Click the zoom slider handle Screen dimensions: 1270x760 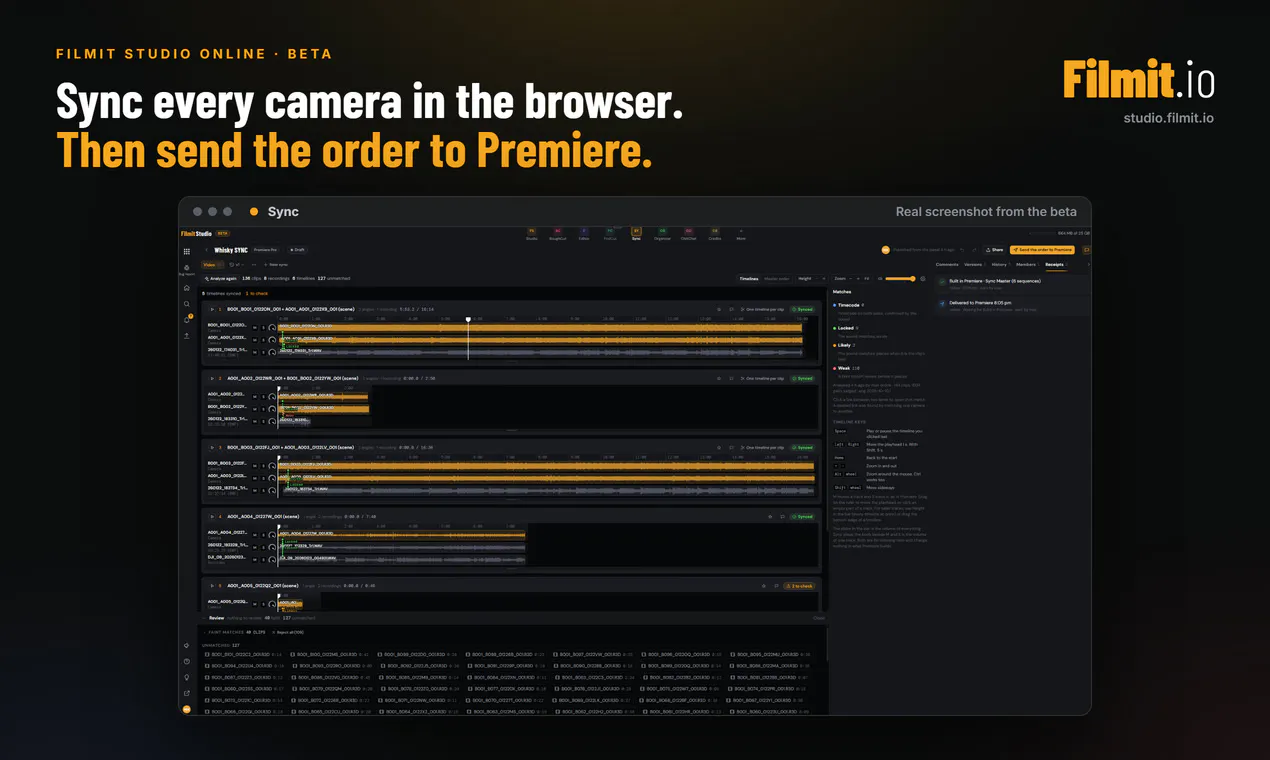pyautogui.click(x=913, y=279)
